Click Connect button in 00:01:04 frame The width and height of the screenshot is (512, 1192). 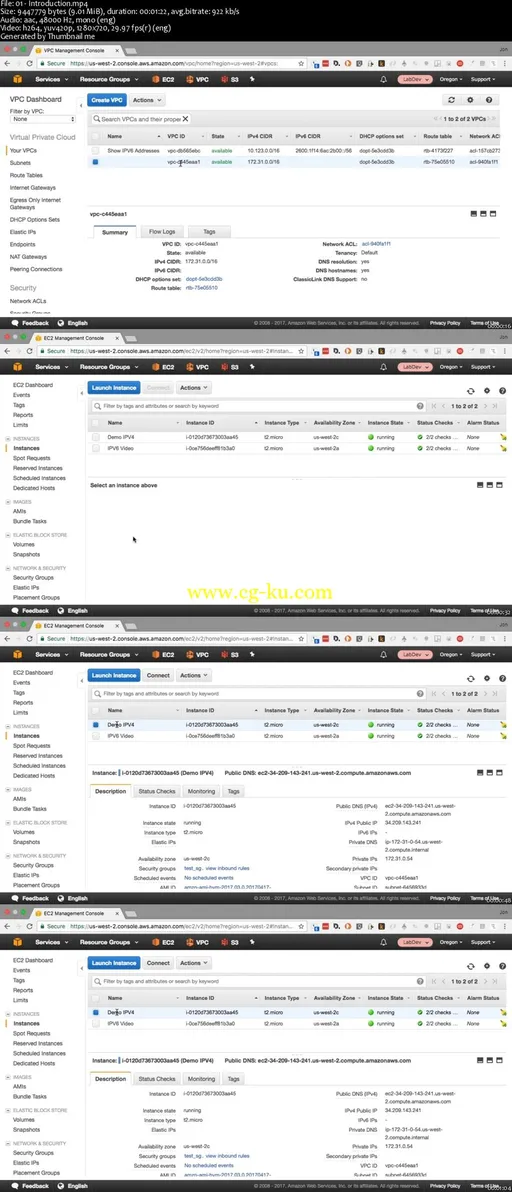pyautogui.click(x=158, y=962)
